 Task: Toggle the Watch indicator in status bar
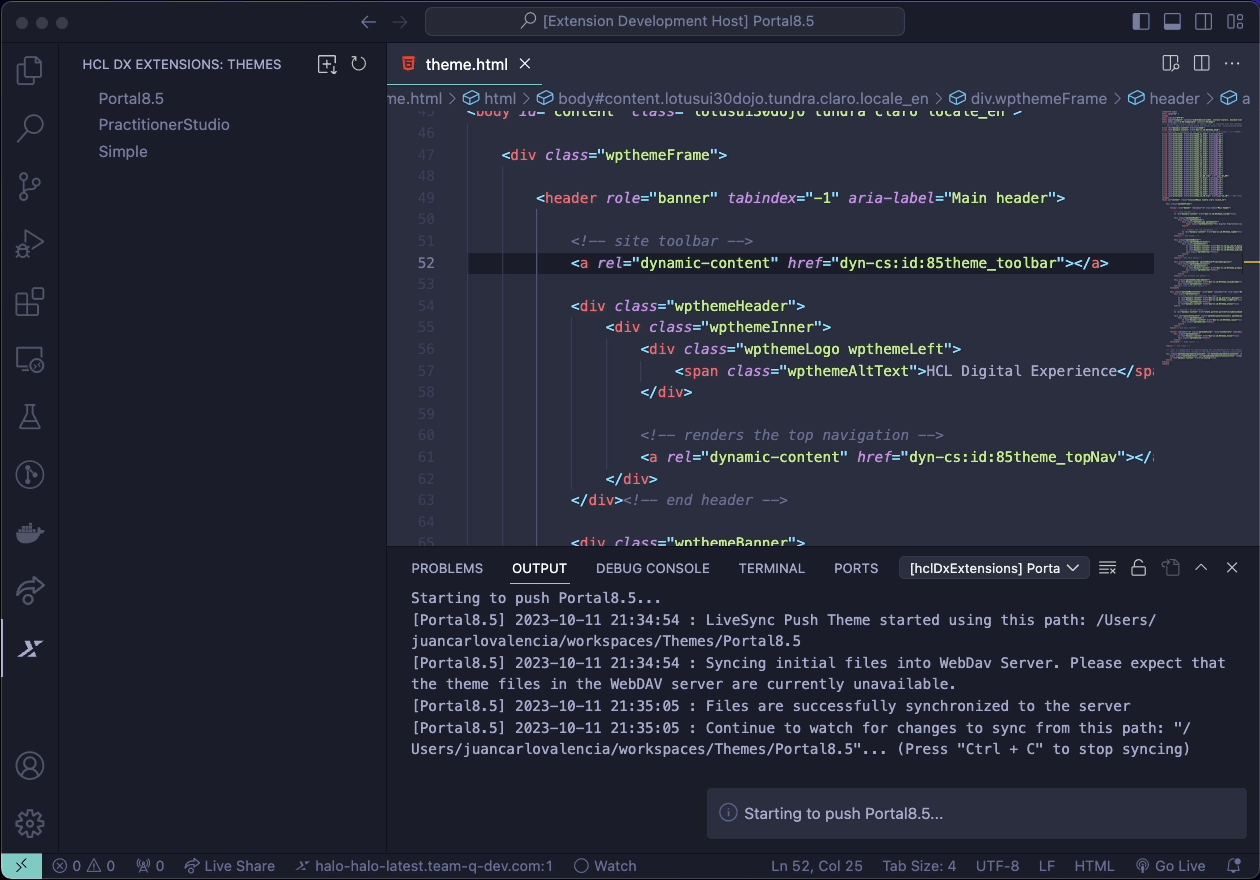click(605, 866)
